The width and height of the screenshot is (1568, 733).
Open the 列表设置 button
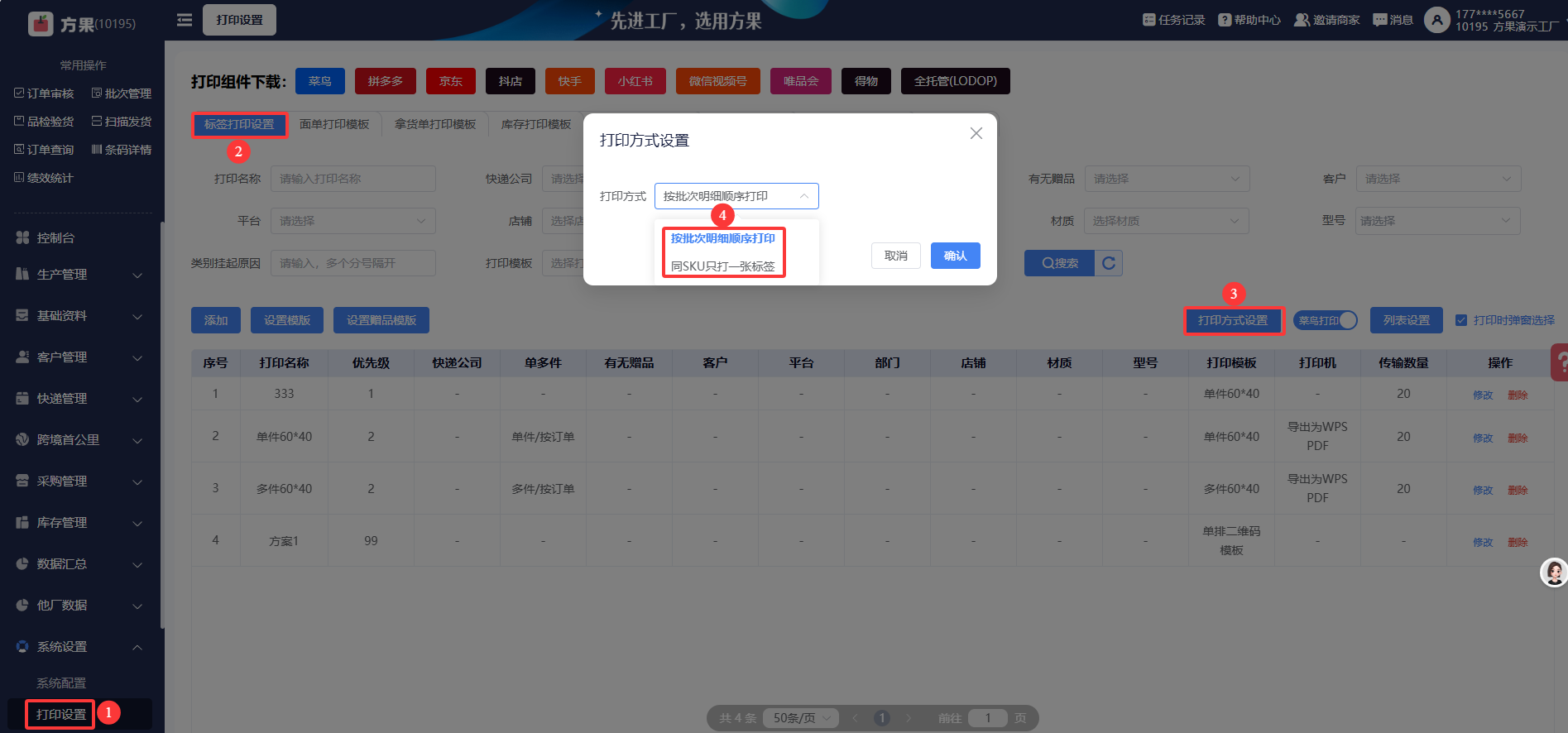1407,320
